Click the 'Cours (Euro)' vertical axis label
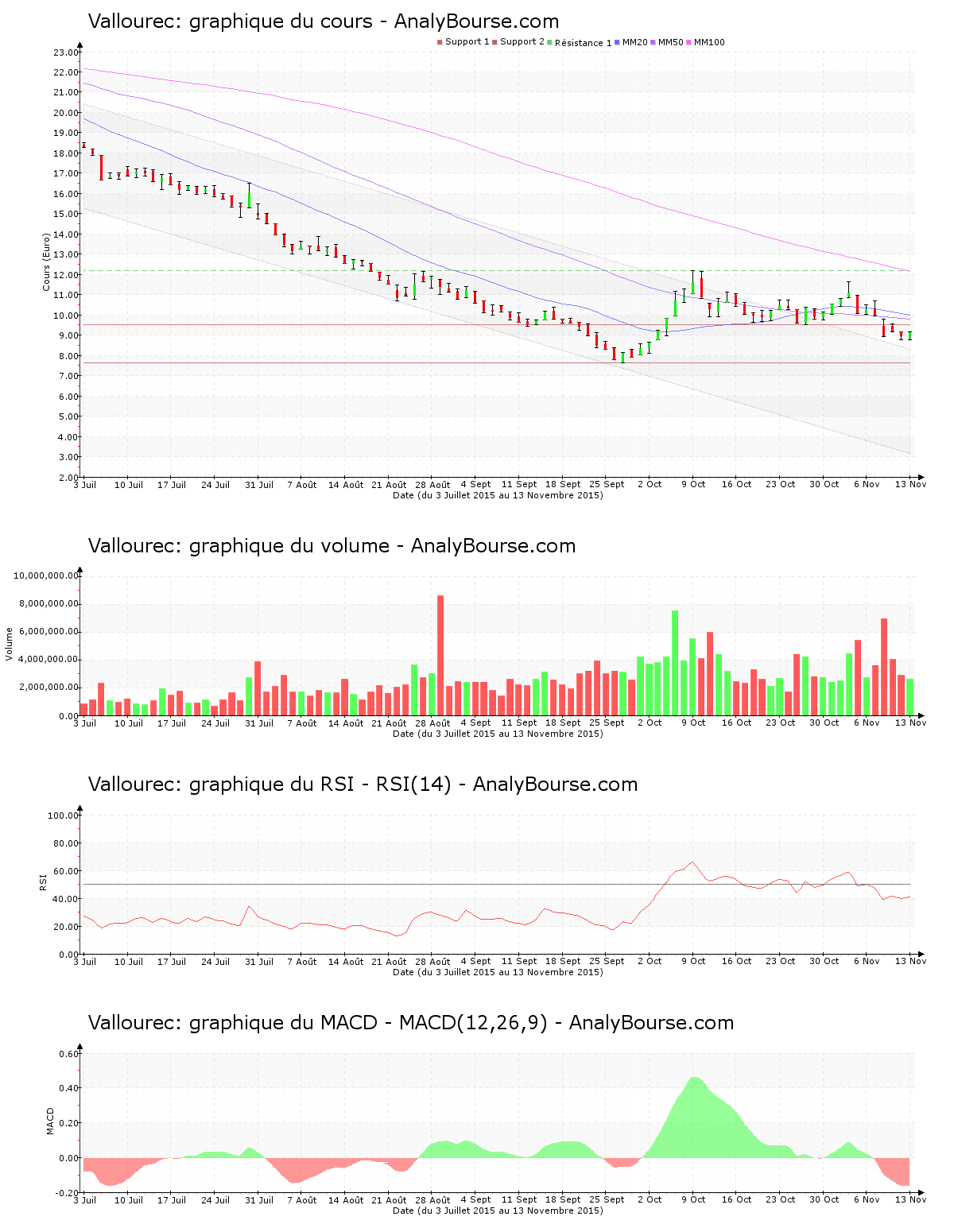The image size is (954, 1232). [x=47, y=262]
